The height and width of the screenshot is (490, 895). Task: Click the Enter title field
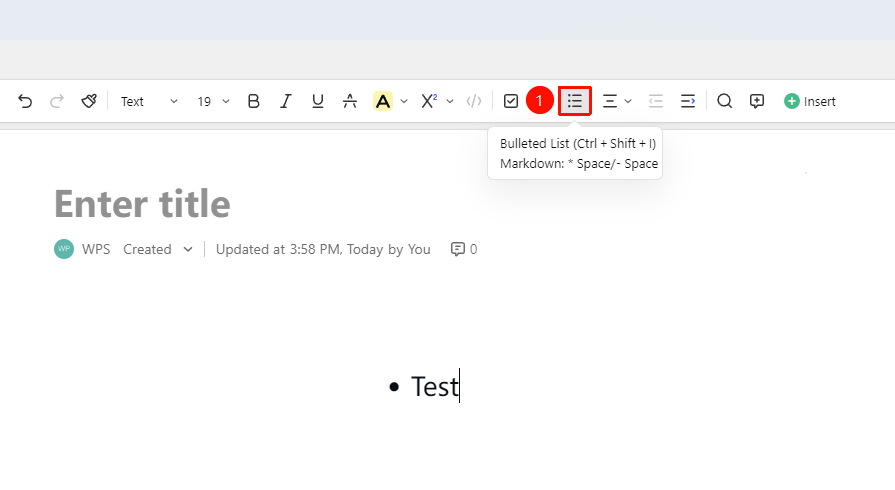(142, 204)
